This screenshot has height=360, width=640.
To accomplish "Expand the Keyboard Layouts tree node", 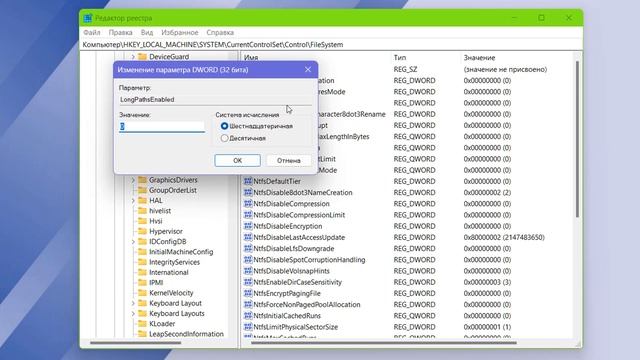I will point(133,313).
